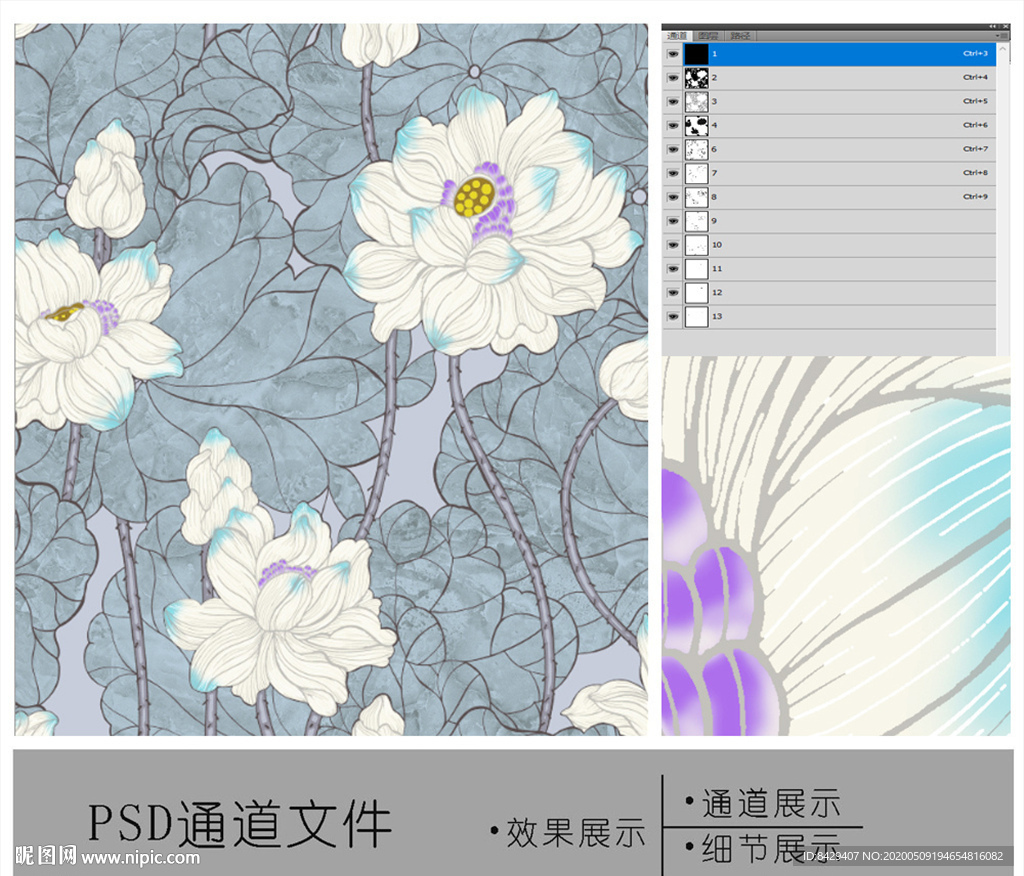Hide channel 4 via the eye icon
Screen dimensions: 1024x876
coord(672,125)
